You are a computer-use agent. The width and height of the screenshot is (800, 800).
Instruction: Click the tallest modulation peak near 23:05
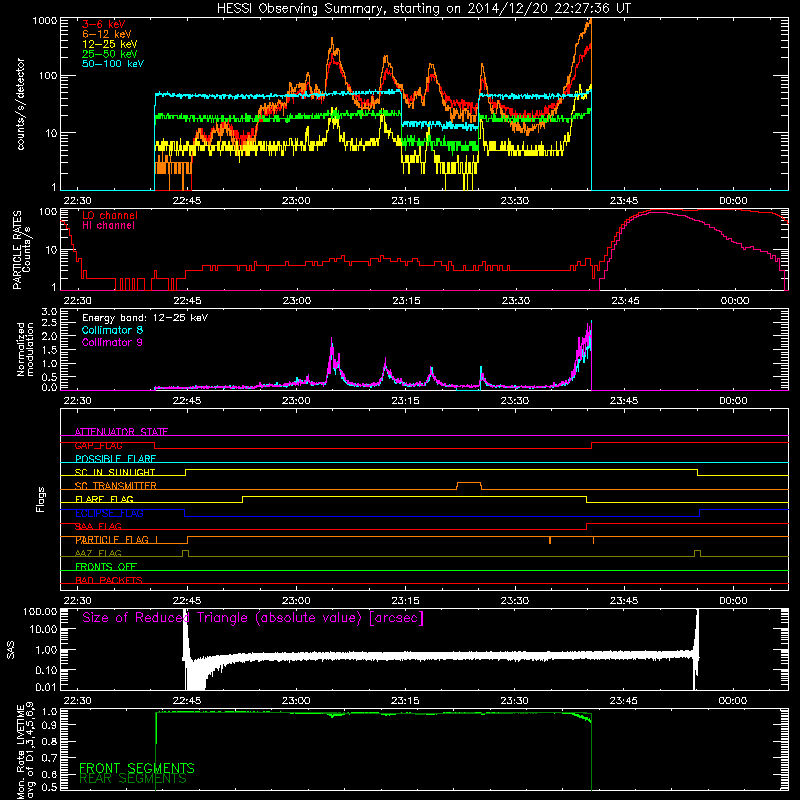(332, 339)
